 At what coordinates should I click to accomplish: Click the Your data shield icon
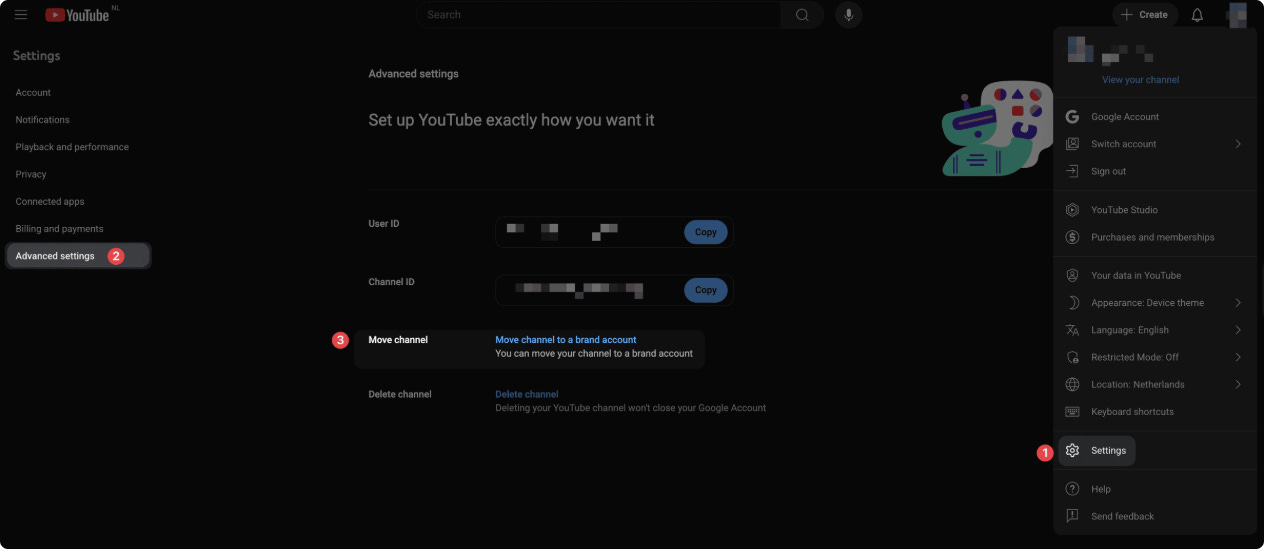tap(1072, 275)
